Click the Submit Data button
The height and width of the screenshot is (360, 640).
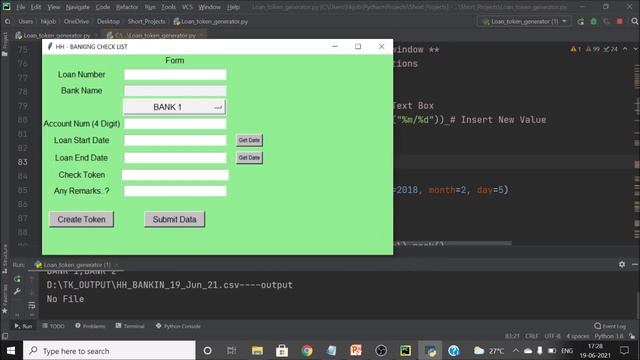174,219
